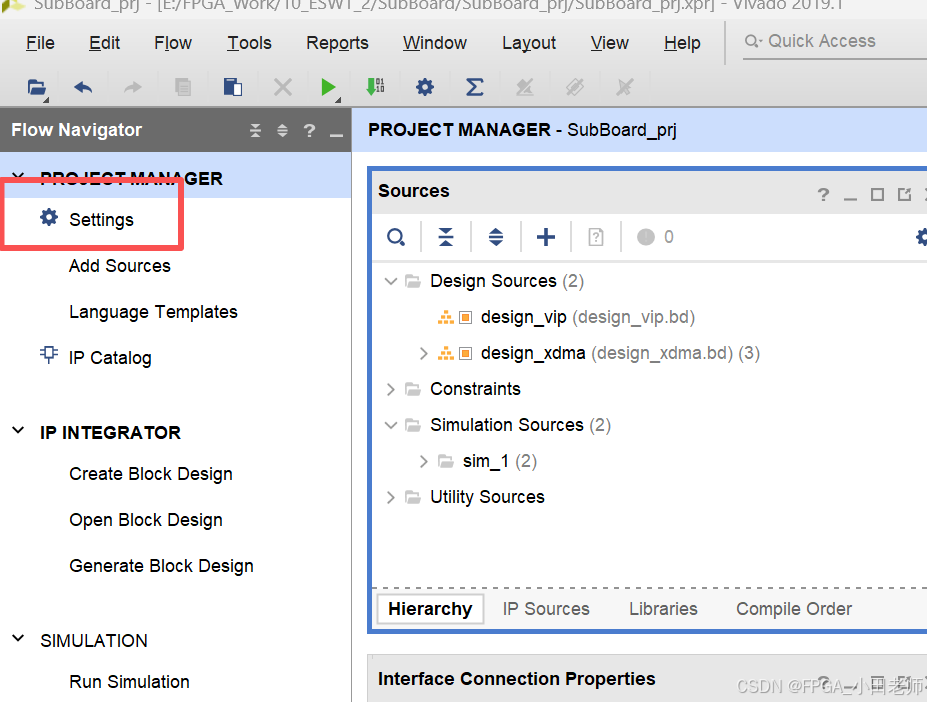
Task: Click the Open Project folder icon
Action: click(x=37, y=88)
